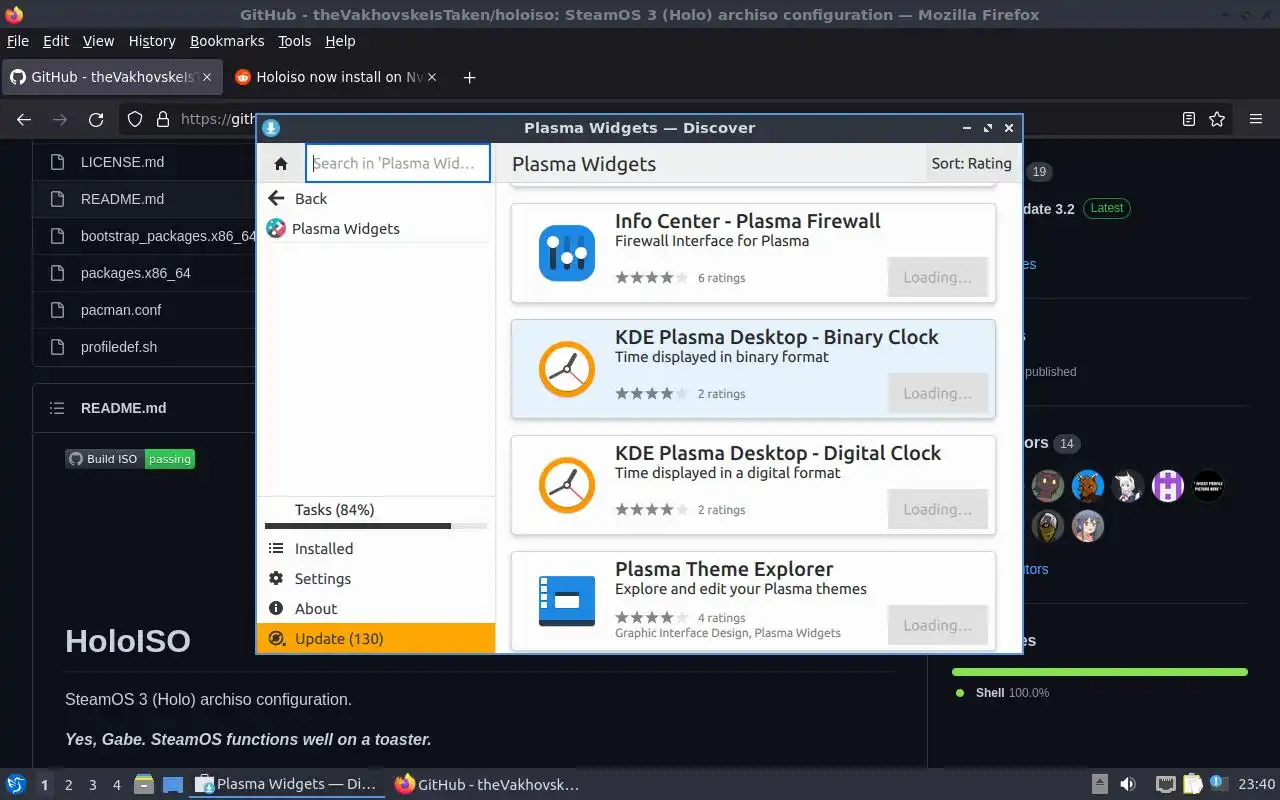Image resolution: width=1280 pixels, height=800 pixels.
Task: Click the Back arrow in Discover sidebar
Action: 276,198
